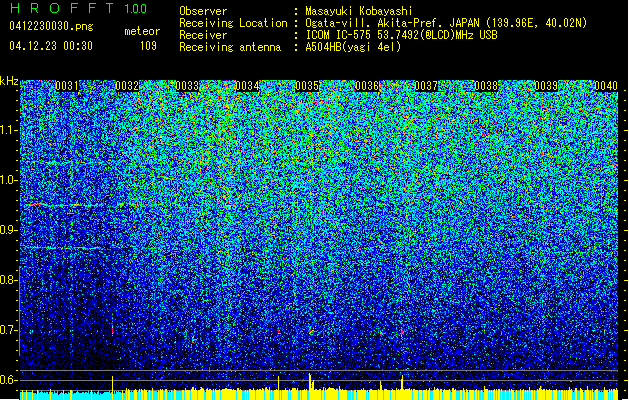Click the 0036 time marker
The image size is (629, 400).
click(x=367, y=86)
